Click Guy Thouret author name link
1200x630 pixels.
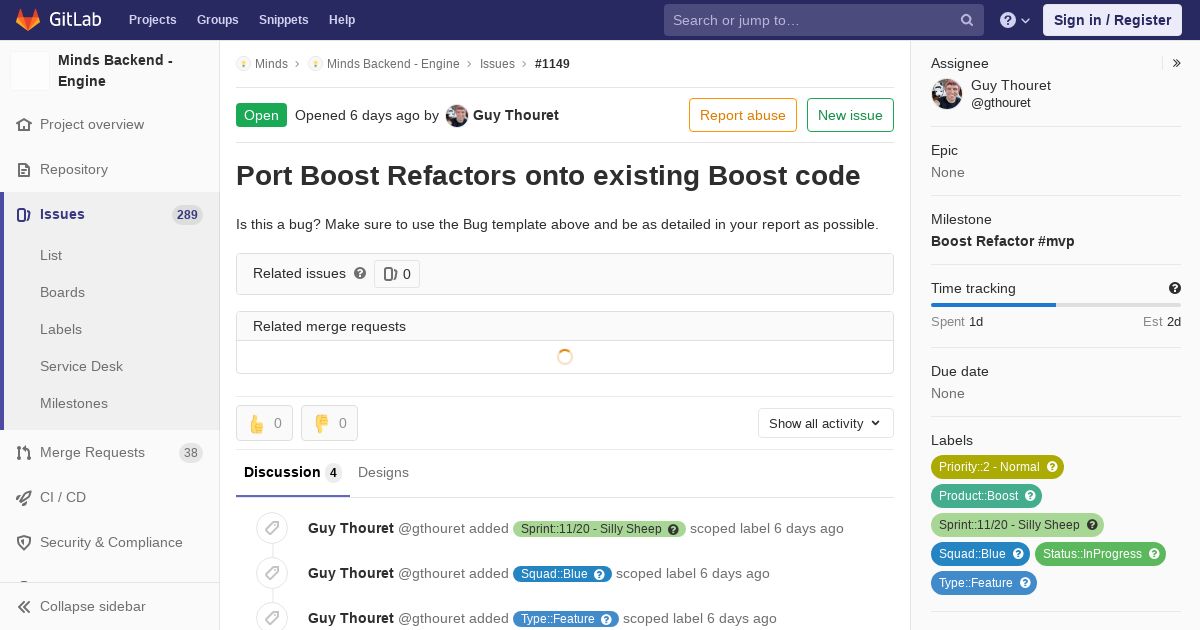[516, 116]
